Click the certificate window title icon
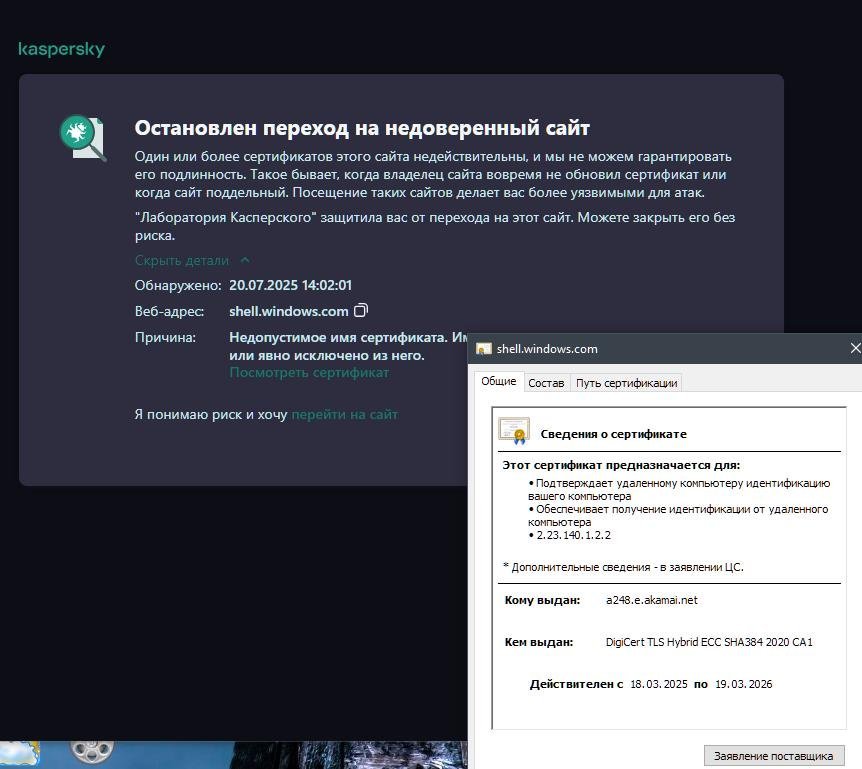Viewport: 862px width, 769px height. point(483,349)
